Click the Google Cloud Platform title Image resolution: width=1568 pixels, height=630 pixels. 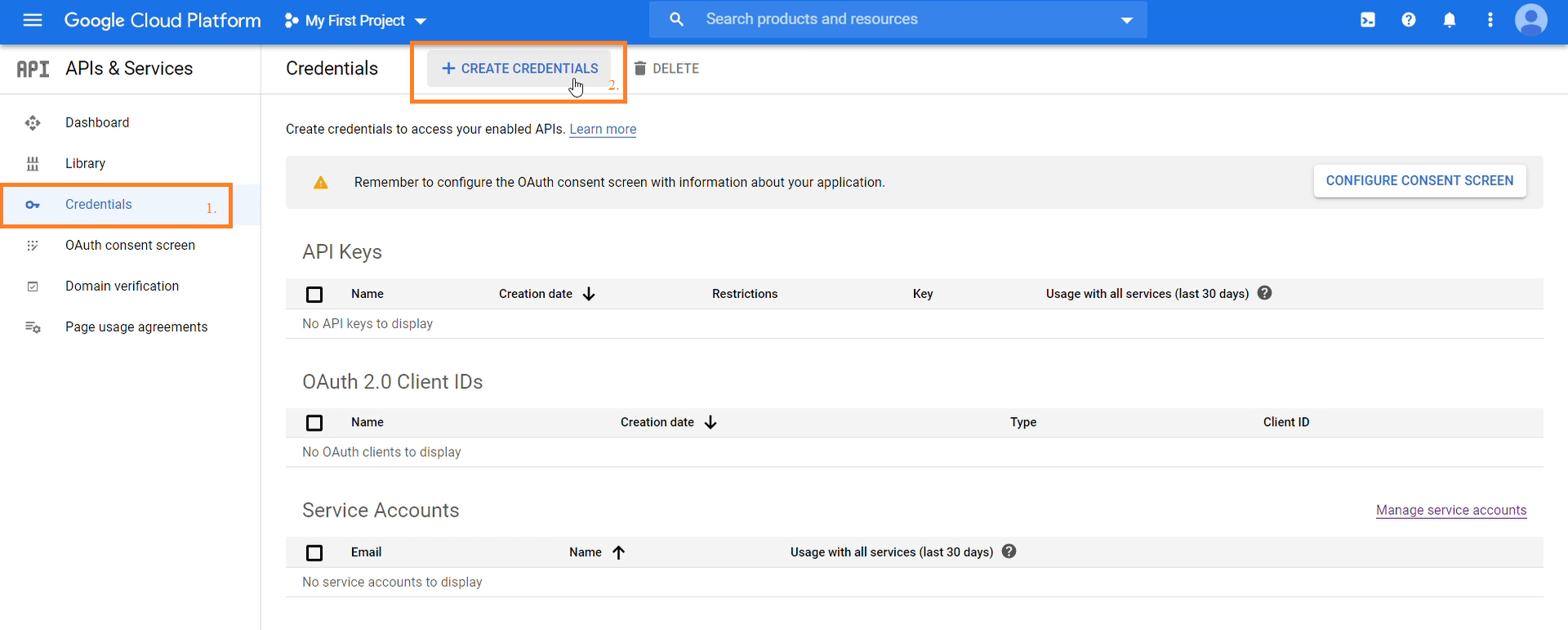coord(163,20)
